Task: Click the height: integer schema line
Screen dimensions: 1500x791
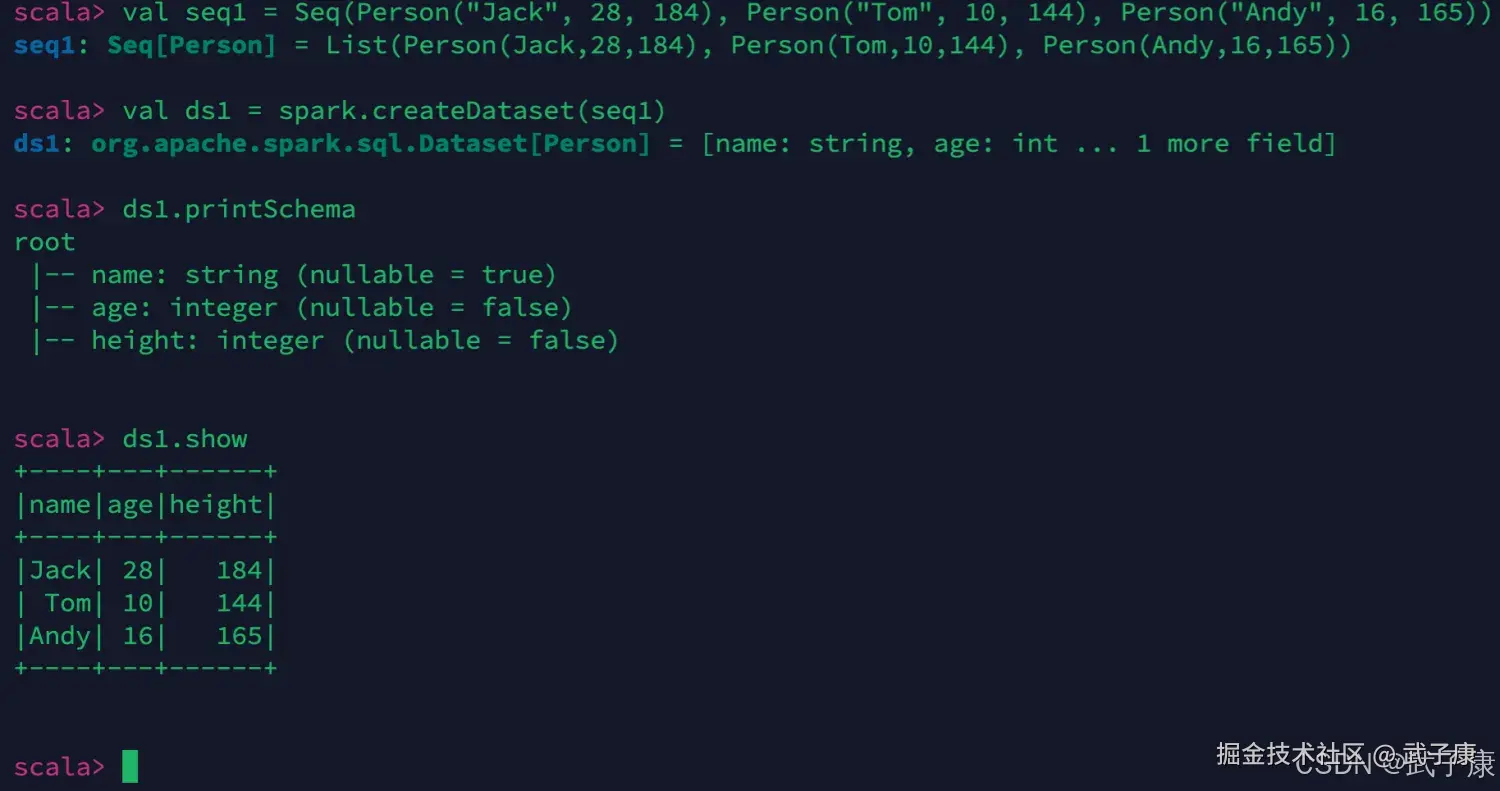Action: 325,341
